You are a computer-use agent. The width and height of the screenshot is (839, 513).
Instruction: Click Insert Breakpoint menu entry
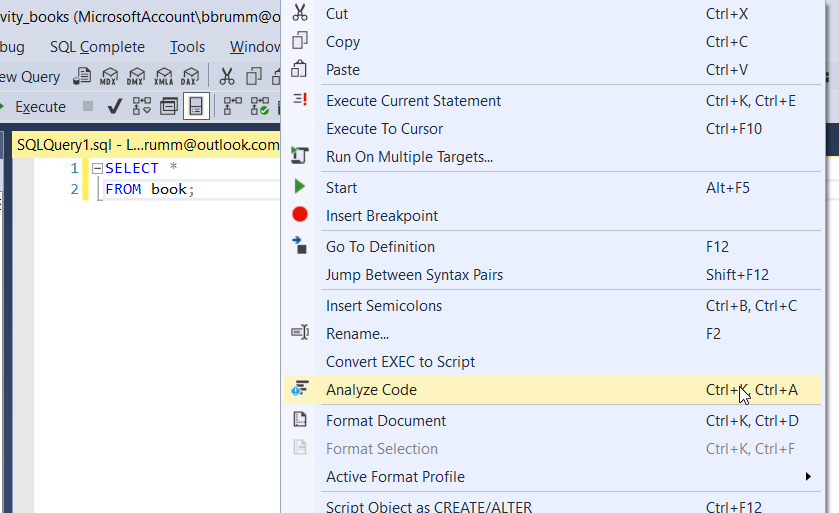tap(382, 216)
